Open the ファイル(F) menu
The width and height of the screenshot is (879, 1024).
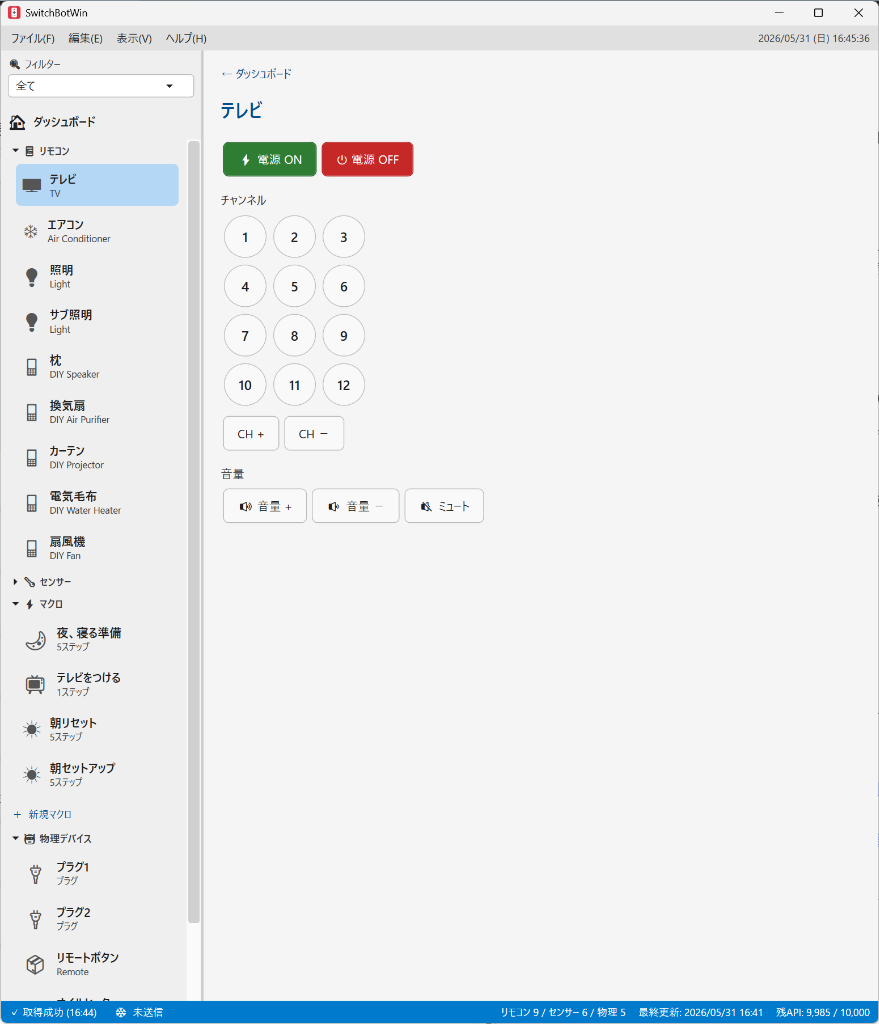(x=33, y=39)
